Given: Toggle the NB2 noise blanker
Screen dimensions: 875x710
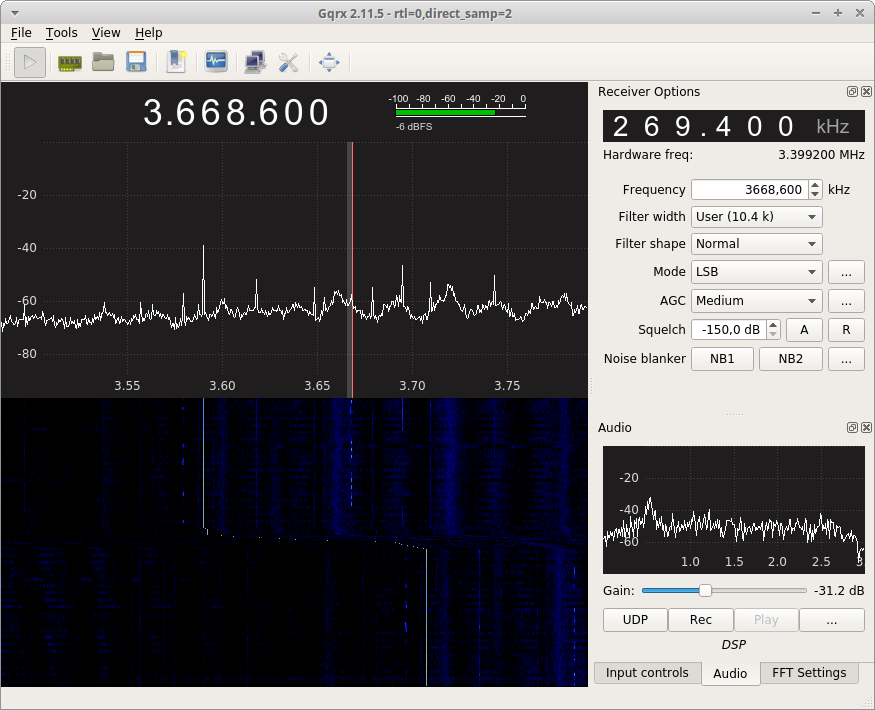Looking at the screenshot, I should (x=791, y=359).
